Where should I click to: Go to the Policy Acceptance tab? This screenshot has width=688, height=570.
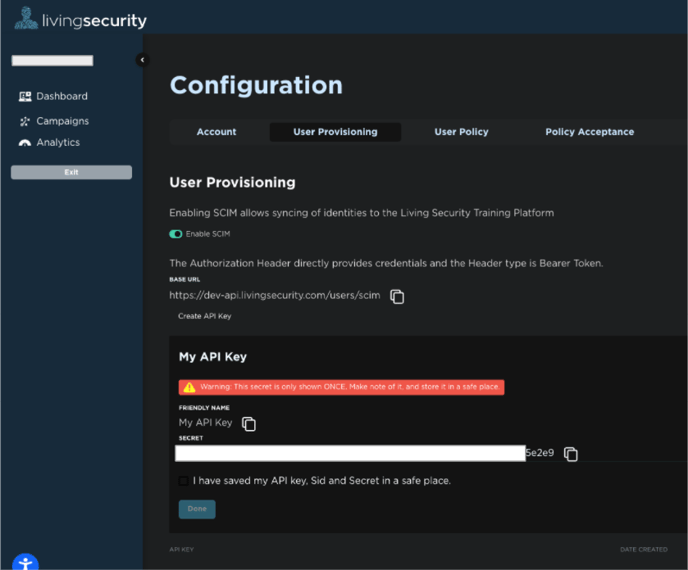(x=589, y=132)
